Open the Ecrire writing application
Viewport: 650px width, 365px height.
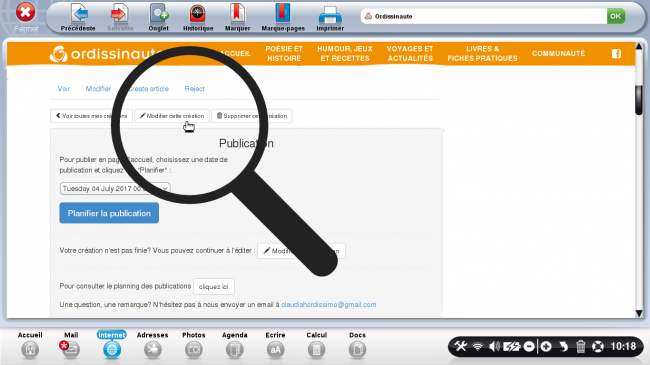click(275, 345)
